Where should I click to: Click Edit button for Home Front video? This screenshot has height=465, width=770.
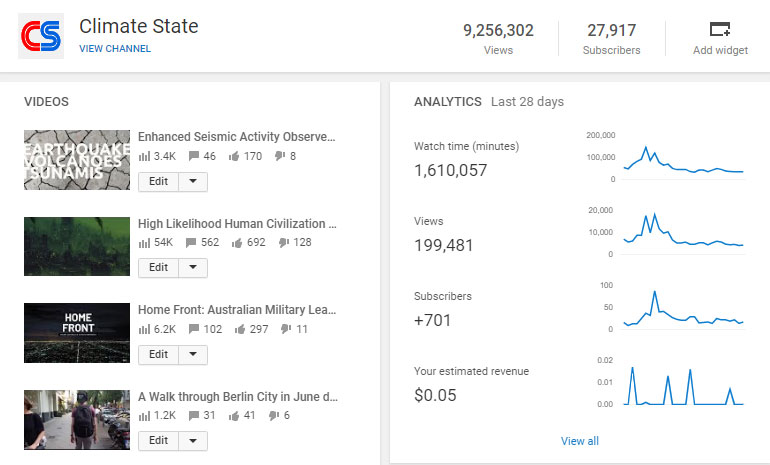pyautogui.click(x=159, y=354)
